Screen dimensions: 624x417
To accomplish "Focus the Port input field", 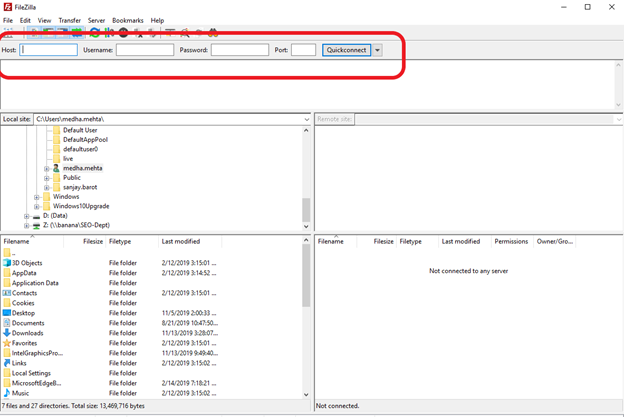I will (304, 50).
